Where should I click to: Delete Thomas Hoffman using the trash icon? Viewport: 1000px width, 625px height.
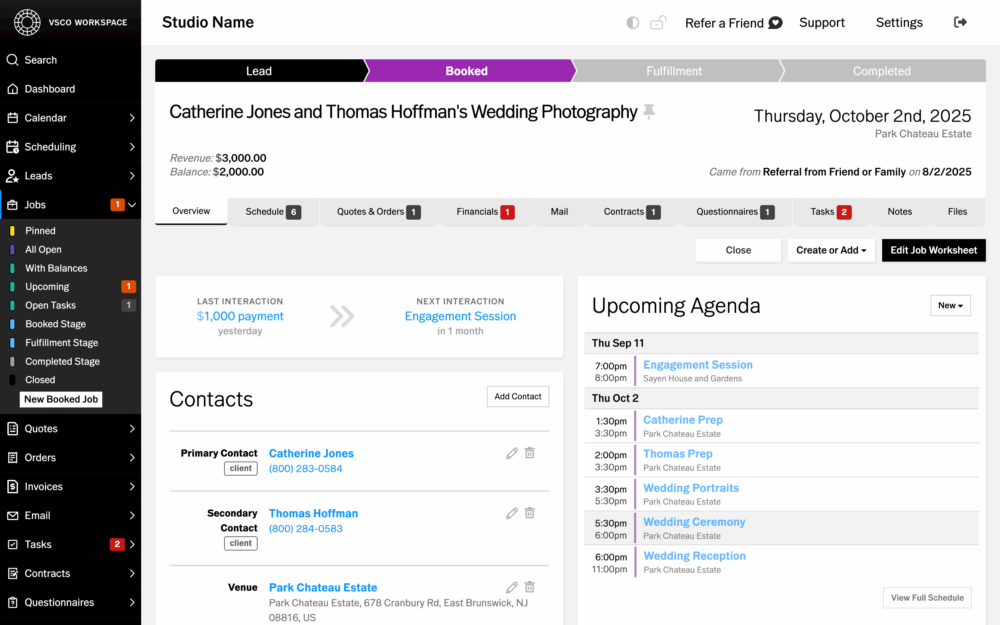pyautogui.click(x=530, y=513)
